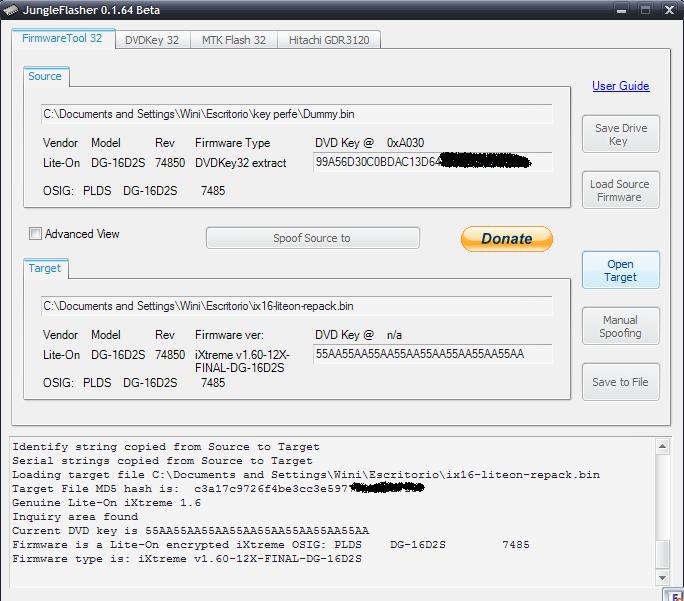Click the Target OSIG 'PLDS' text
Viewport: 684px width, 601px height.
click(x=97, y=383)
